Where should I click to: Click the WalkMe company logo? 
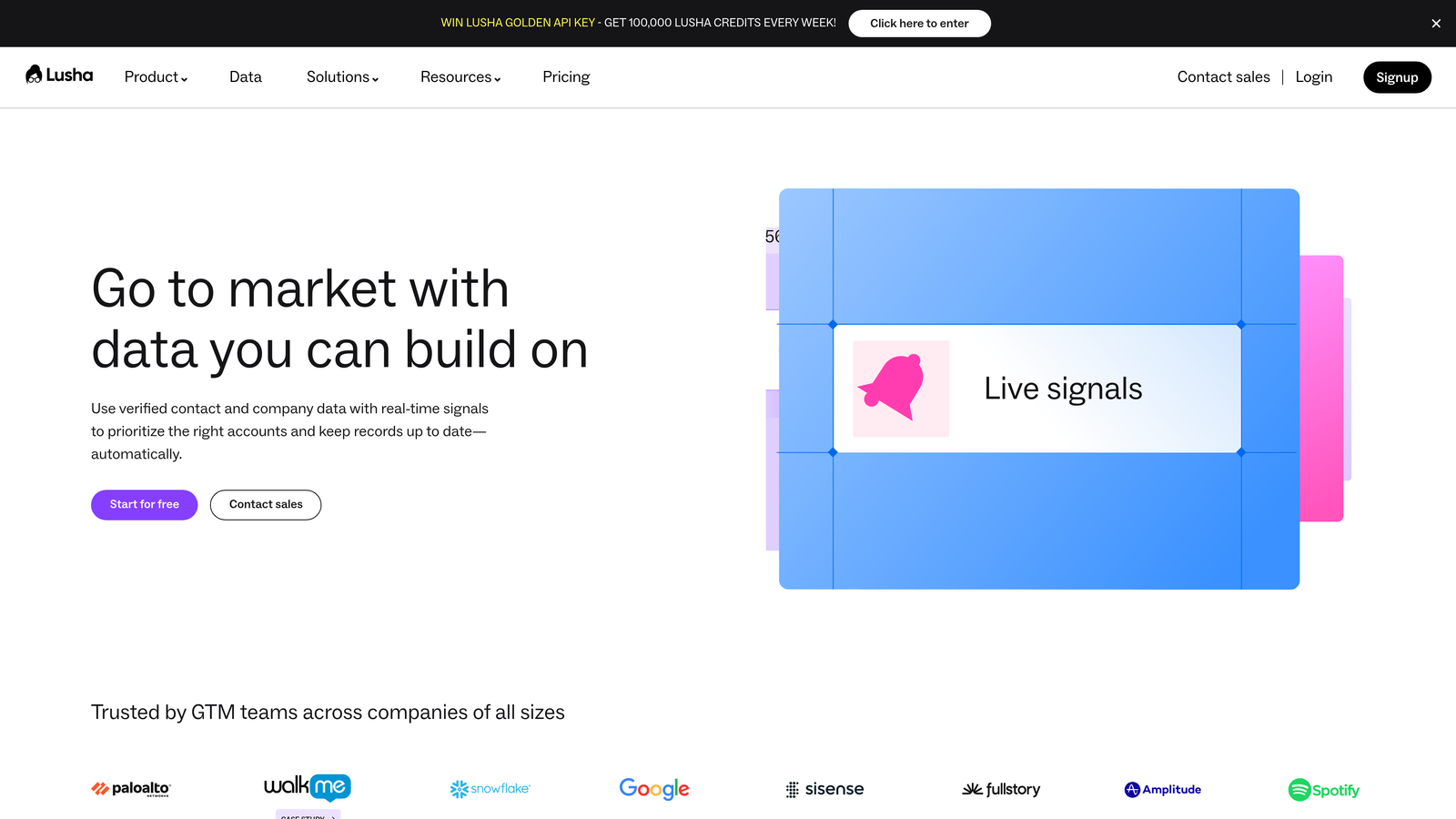point(307,785)
